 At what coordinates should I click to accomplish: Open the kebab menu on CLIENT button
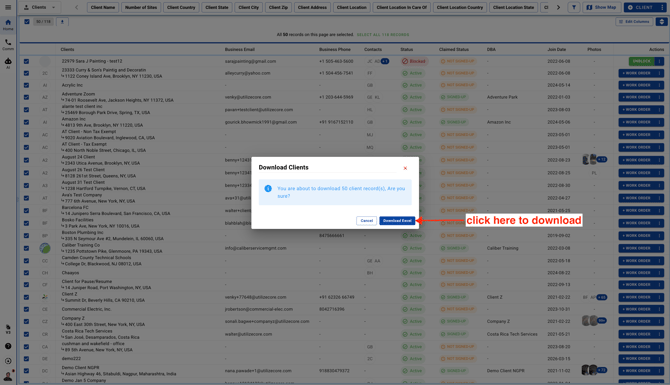point(662,7)
